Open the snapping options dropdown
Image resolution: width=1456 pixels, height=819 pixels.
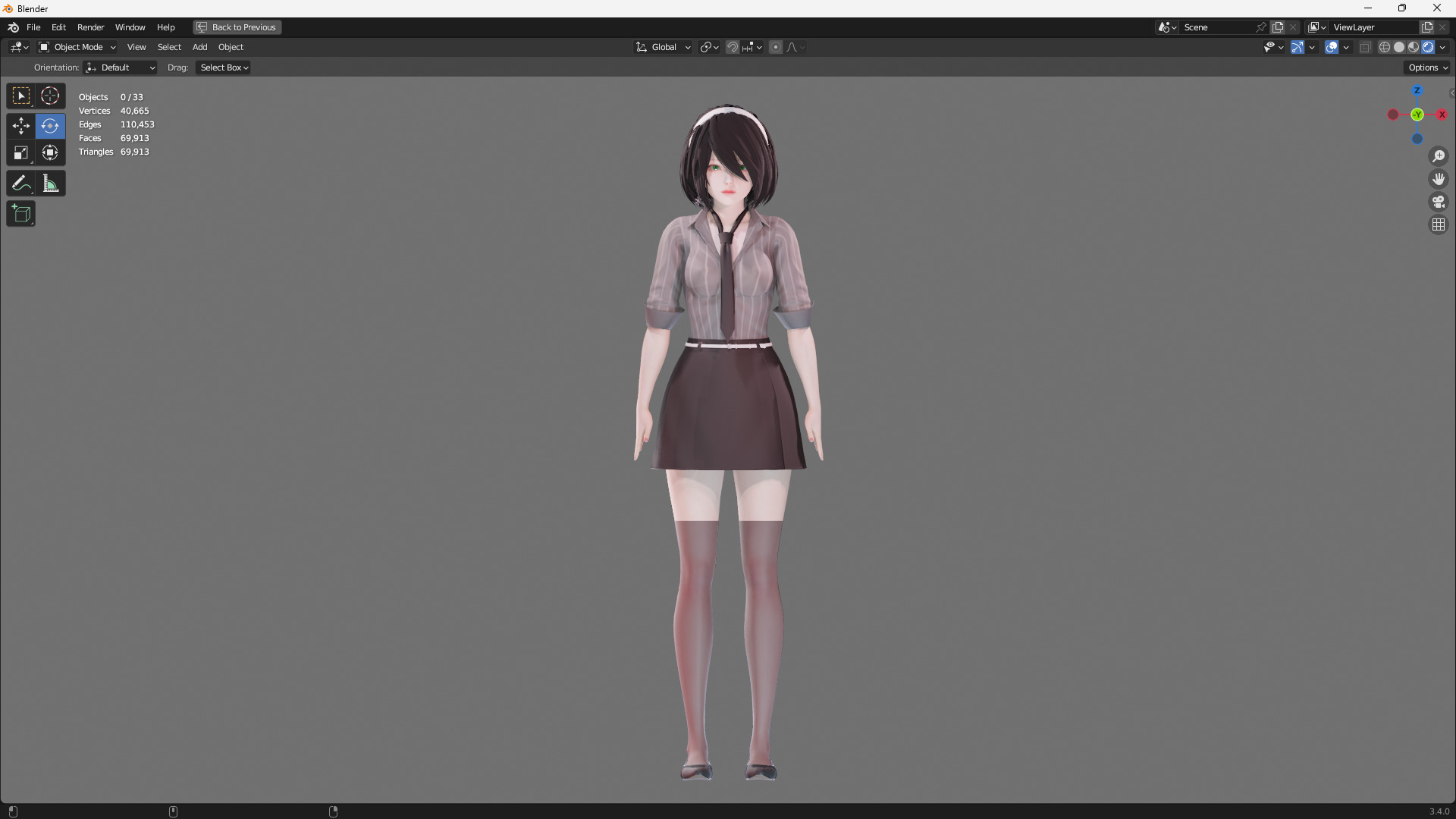coord(752,47)
